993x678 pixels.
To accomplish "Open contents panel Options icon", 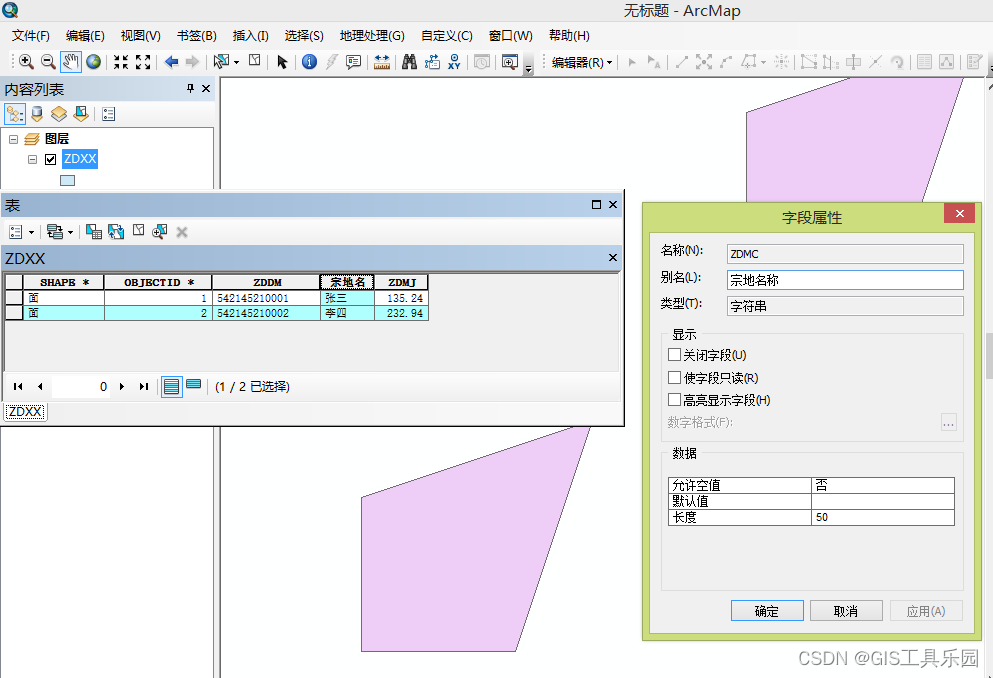I will pyautogui.click(x=108, y=114).
